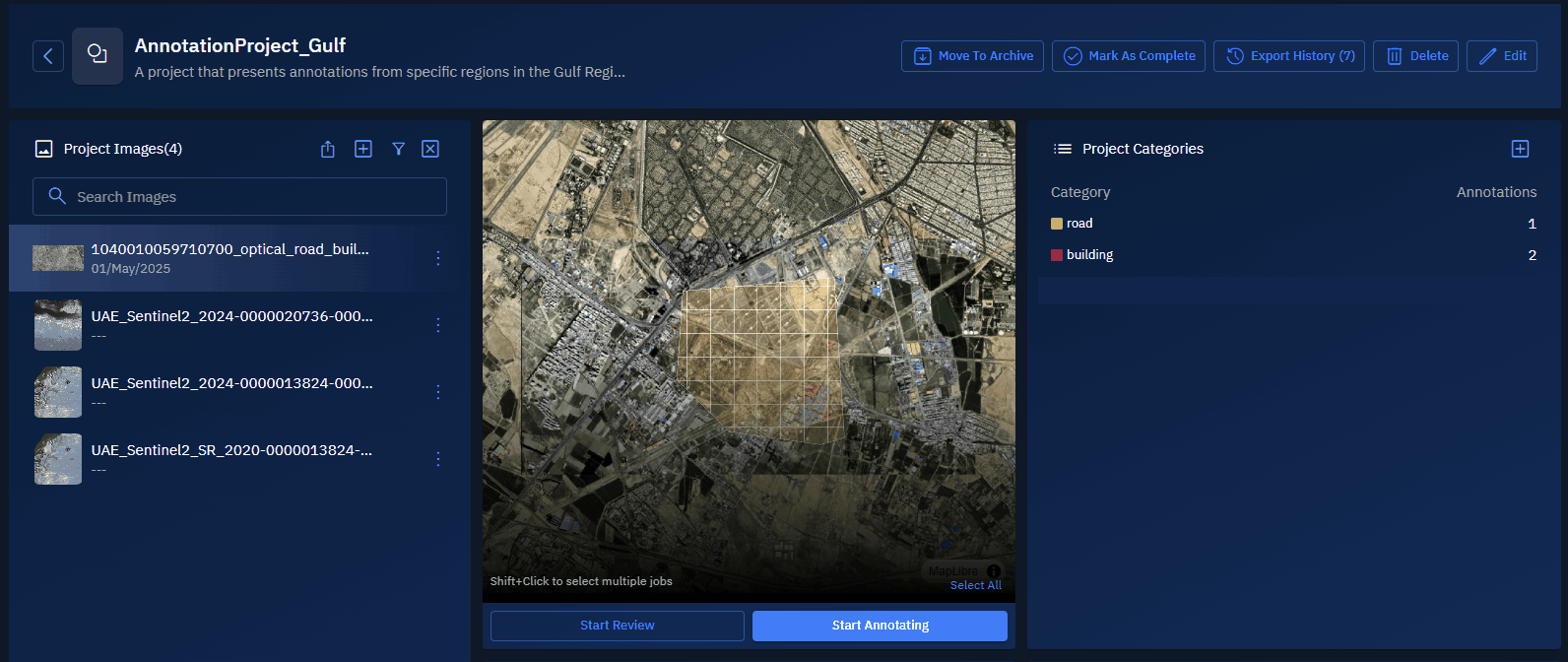The height and width of the screenshot is (662, 1568).
Task: Open options menu for 1040010059710700 optical image
Action: (x=438, y=258)
